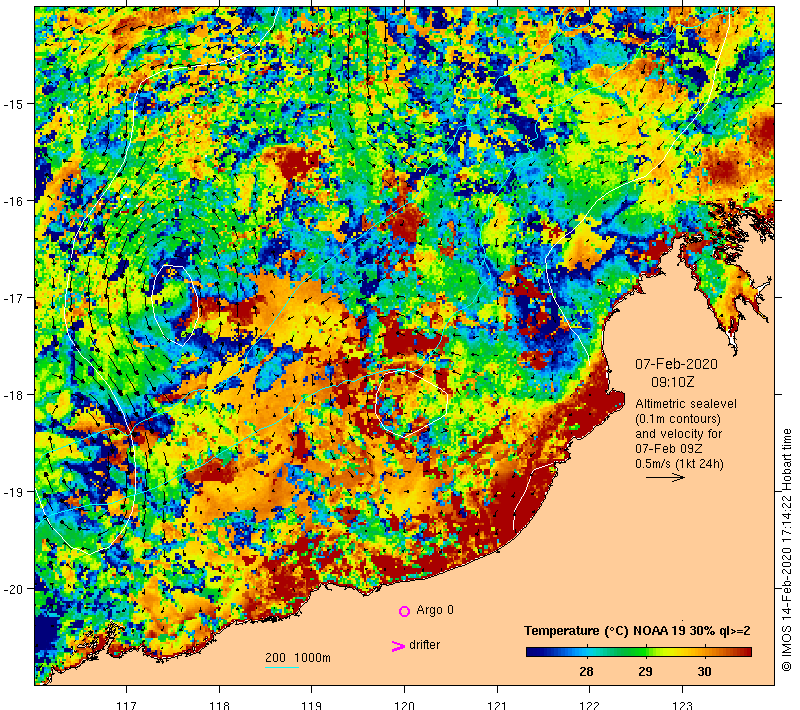The width and height of the screenshot is (800, 710).
Task: Click the -20 latitude axis label
Action: tap(13, 589)
